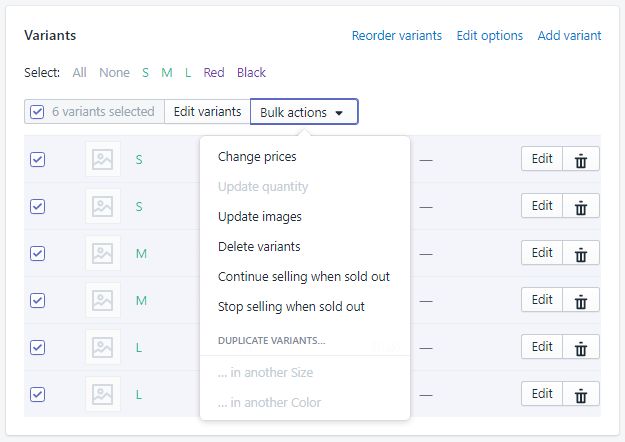Viewport: 625px width, 442px height.
Task: Click the last L size label link
Action: (139, 395)
